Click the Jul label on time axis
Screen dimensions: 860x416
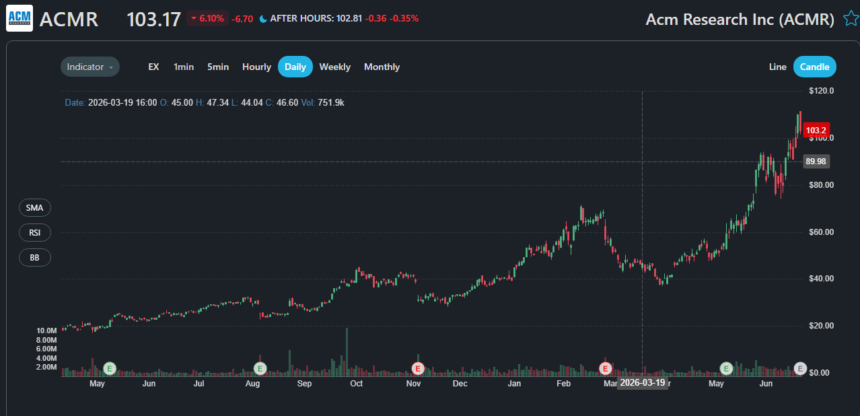(x=199, y=384)
